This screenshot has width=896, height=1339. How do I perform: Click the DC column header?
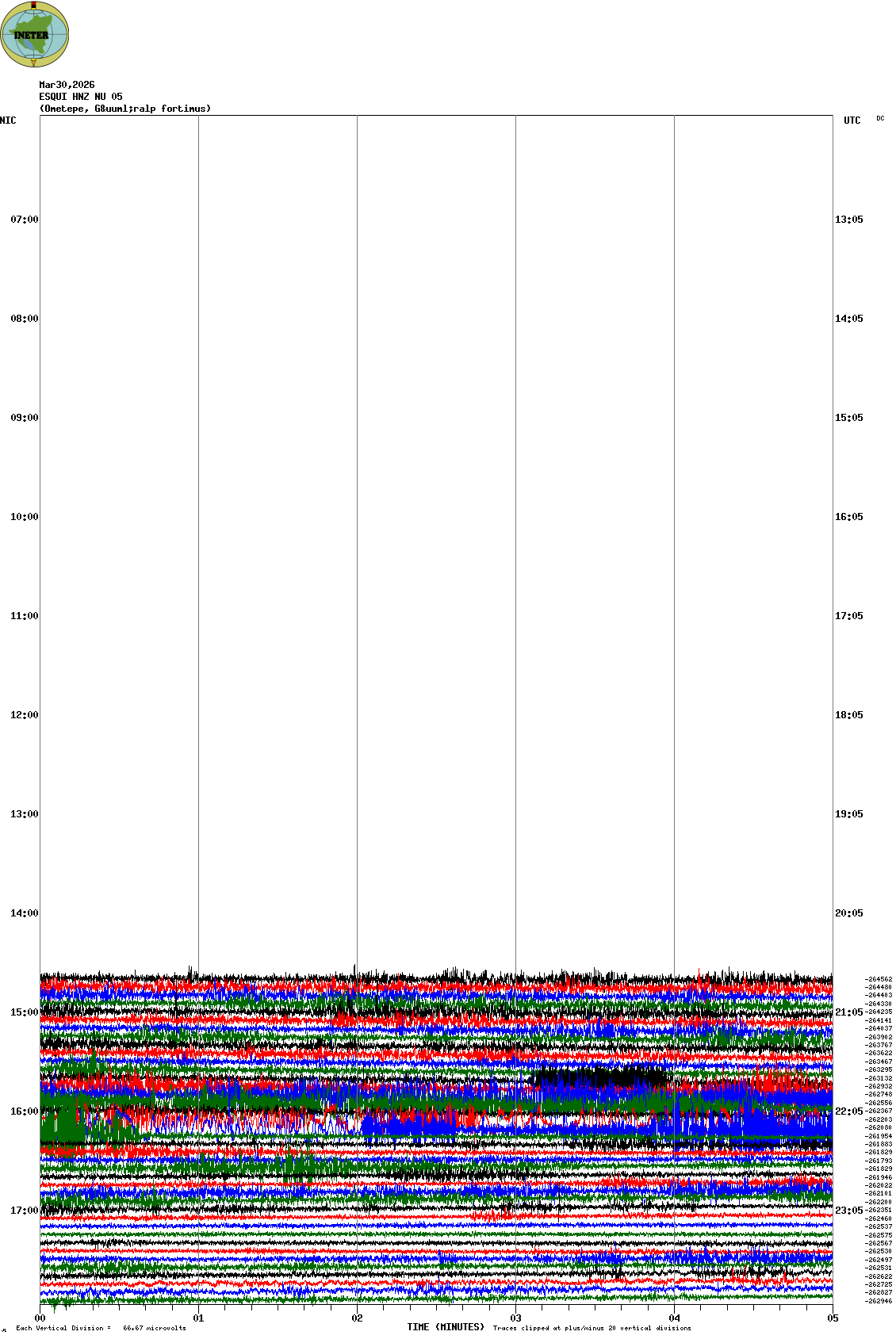click(x=880, y=119)
